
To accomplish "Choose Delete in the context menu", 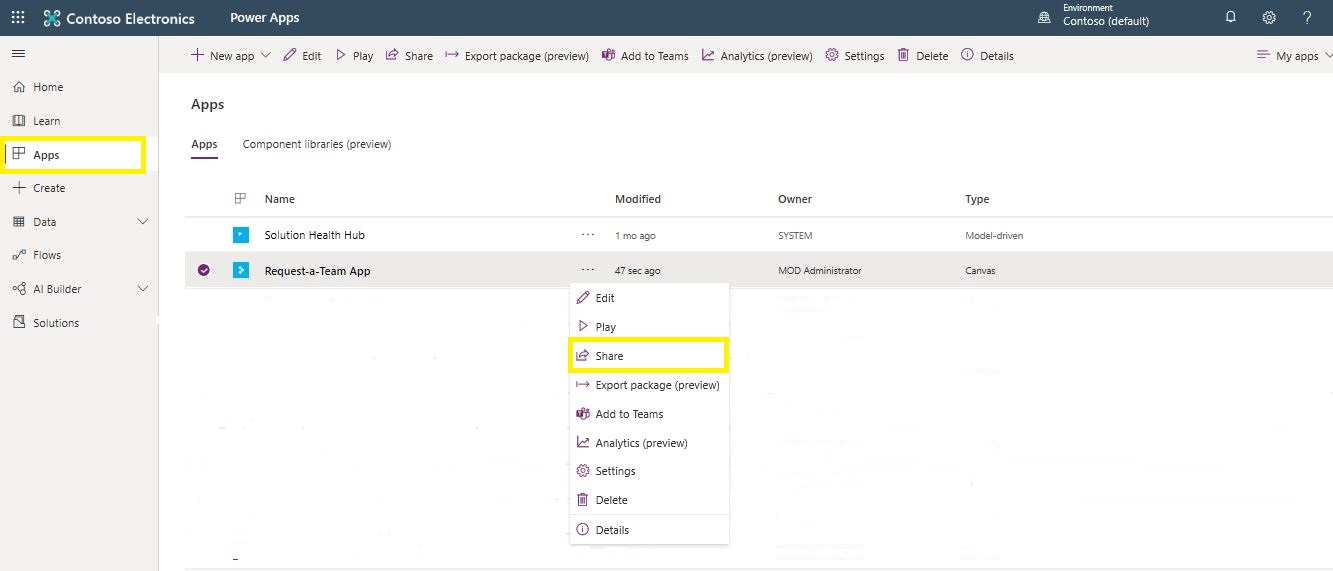I will point(649,500).
